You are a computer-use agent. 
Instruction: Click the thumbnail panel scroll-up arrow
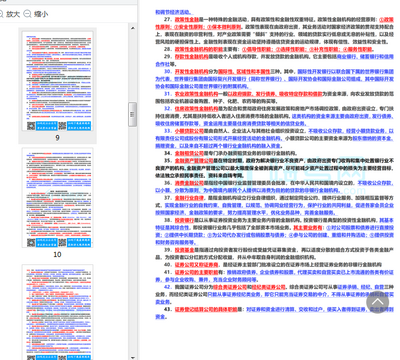(x=133, y=28)
